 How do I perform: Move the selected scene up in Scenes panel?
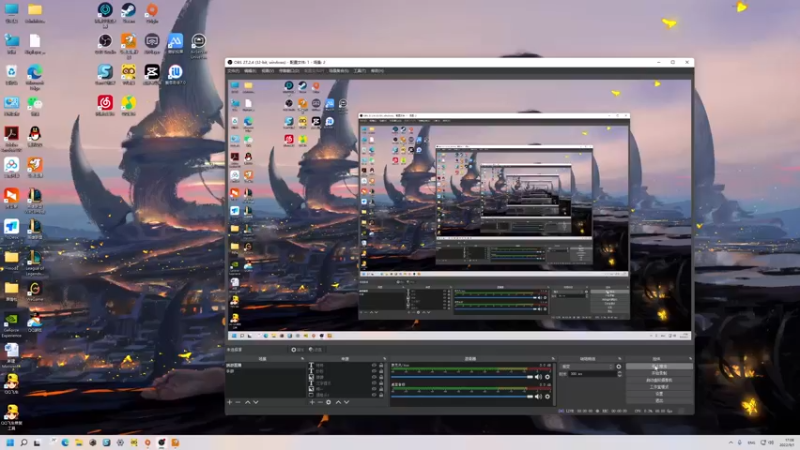coord(247,402)
